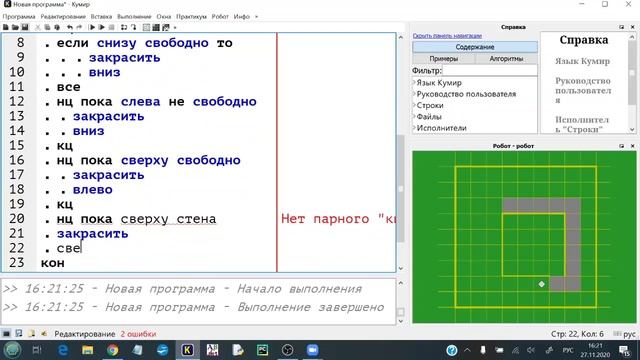This screenshot has height=360, width=640.
Task: Switch keyboard layout рус indicator in status bar
Action: [x=629, y=334]
